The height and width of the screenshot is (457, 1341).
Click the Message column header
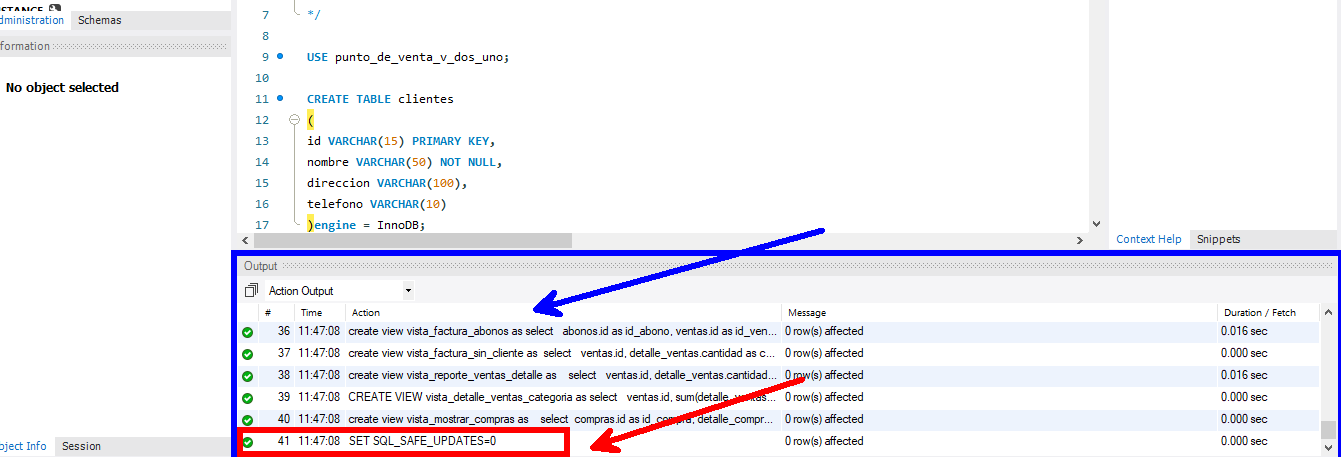(807, 313)
